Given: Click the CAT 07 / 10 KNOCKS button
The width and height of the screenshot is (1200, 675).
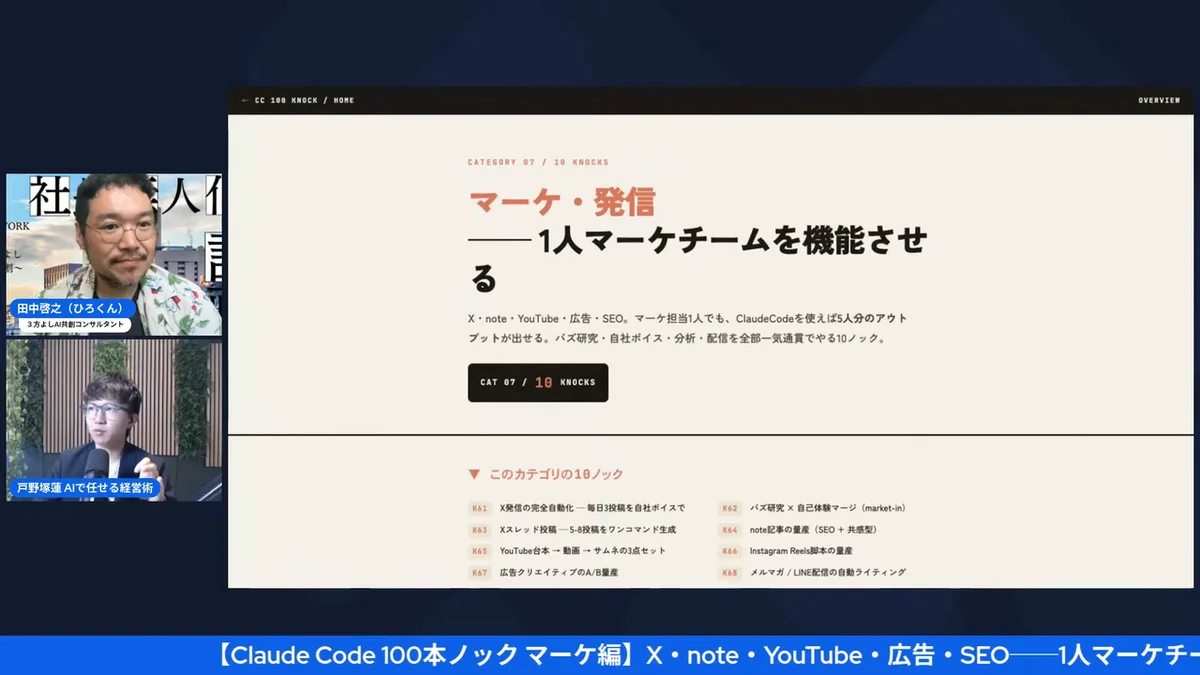Looking at the screenshot, I should [538, 382].
